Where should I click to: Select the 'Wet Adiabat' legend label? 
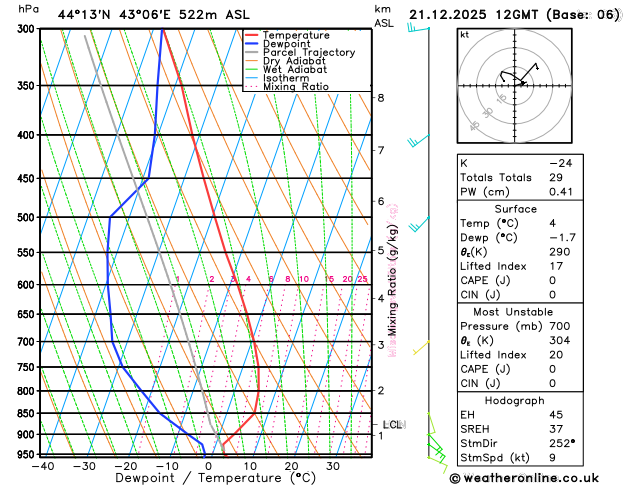[295, 69]
